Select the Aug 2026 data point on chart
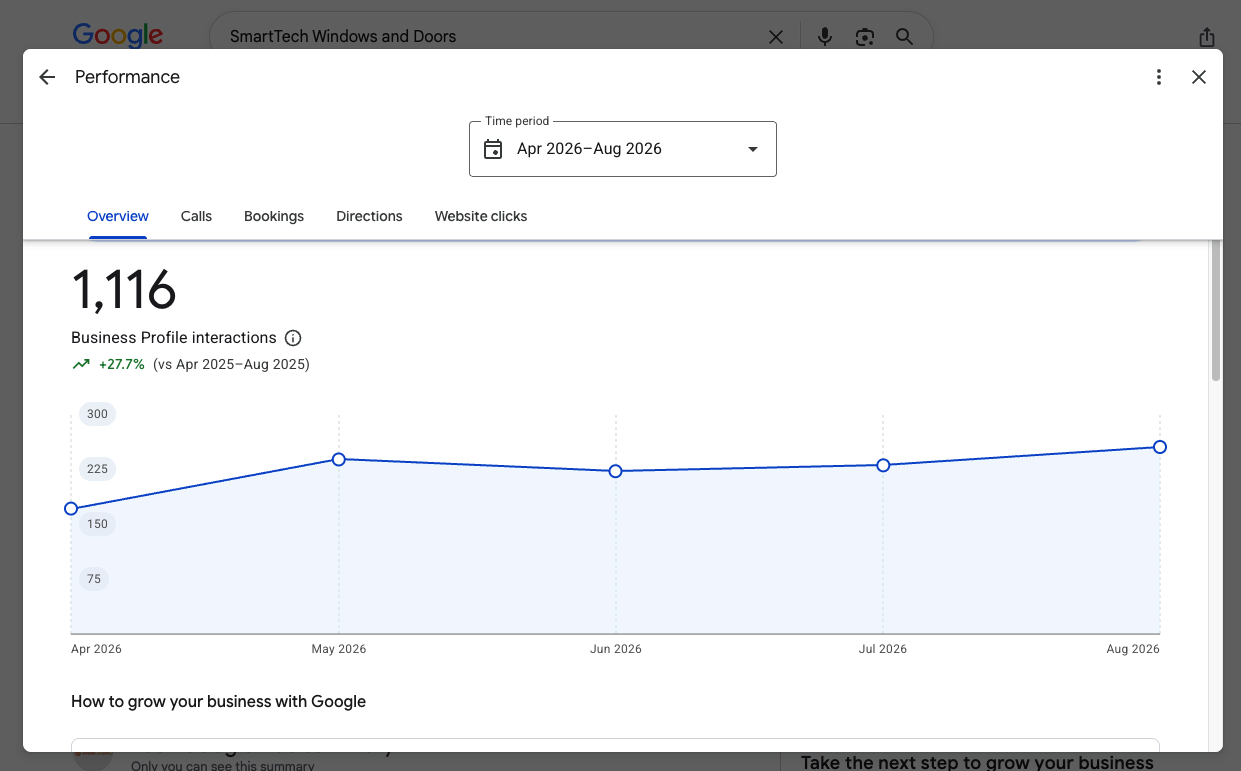The image size is (1241, 771). pos(1160,447)
